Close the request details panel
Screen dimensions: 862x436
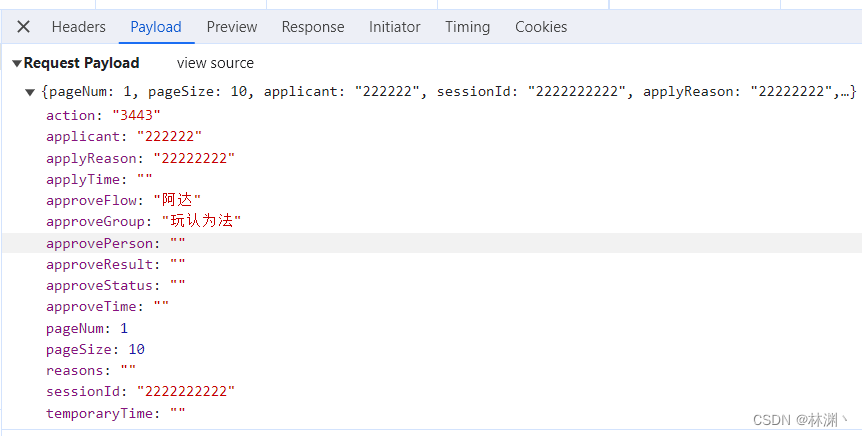click(x=23, y=26)
